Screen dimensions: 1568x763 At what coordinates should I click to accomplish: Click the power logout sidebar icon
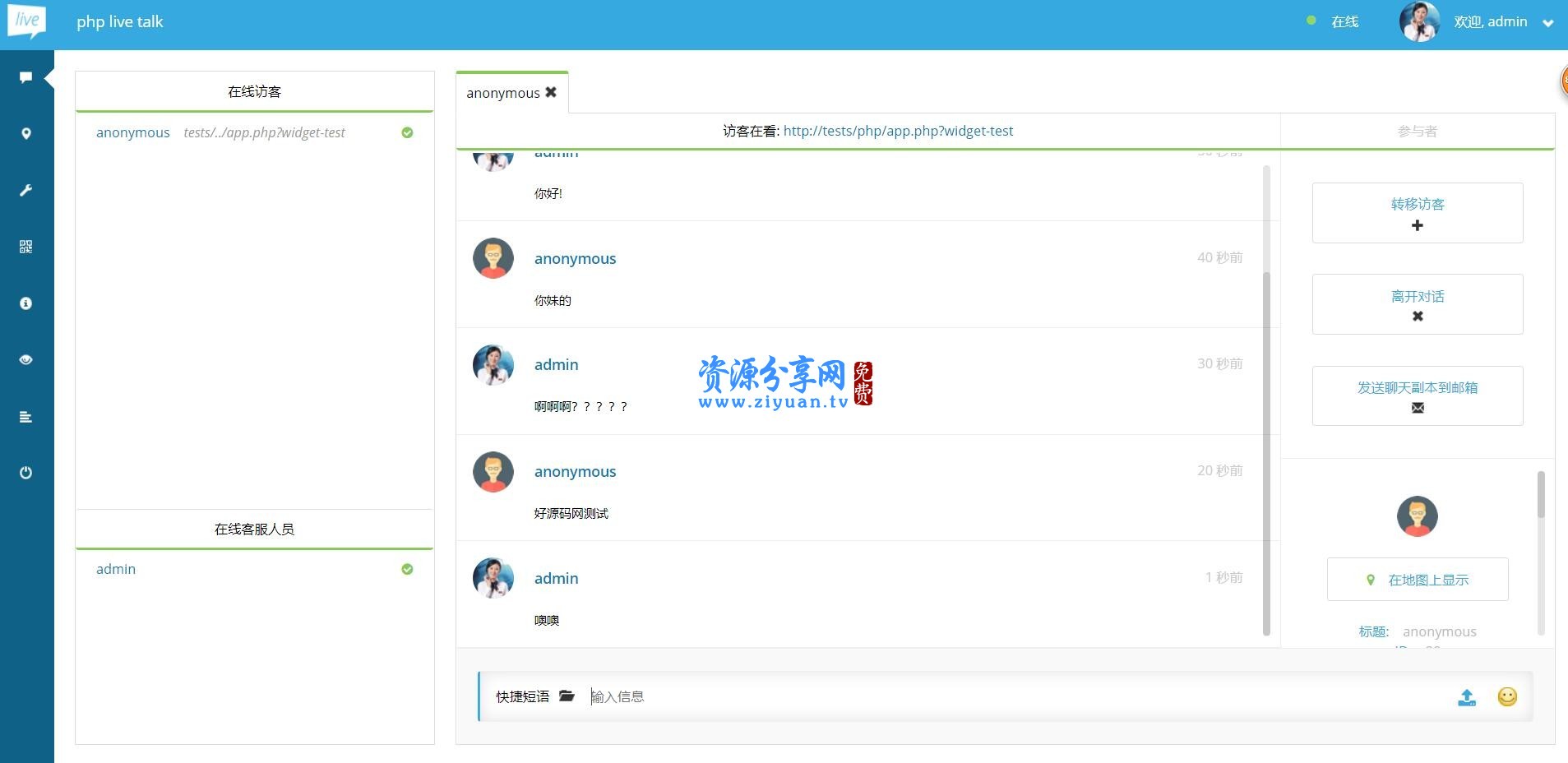pyautogui.click(x=26, y=473)
